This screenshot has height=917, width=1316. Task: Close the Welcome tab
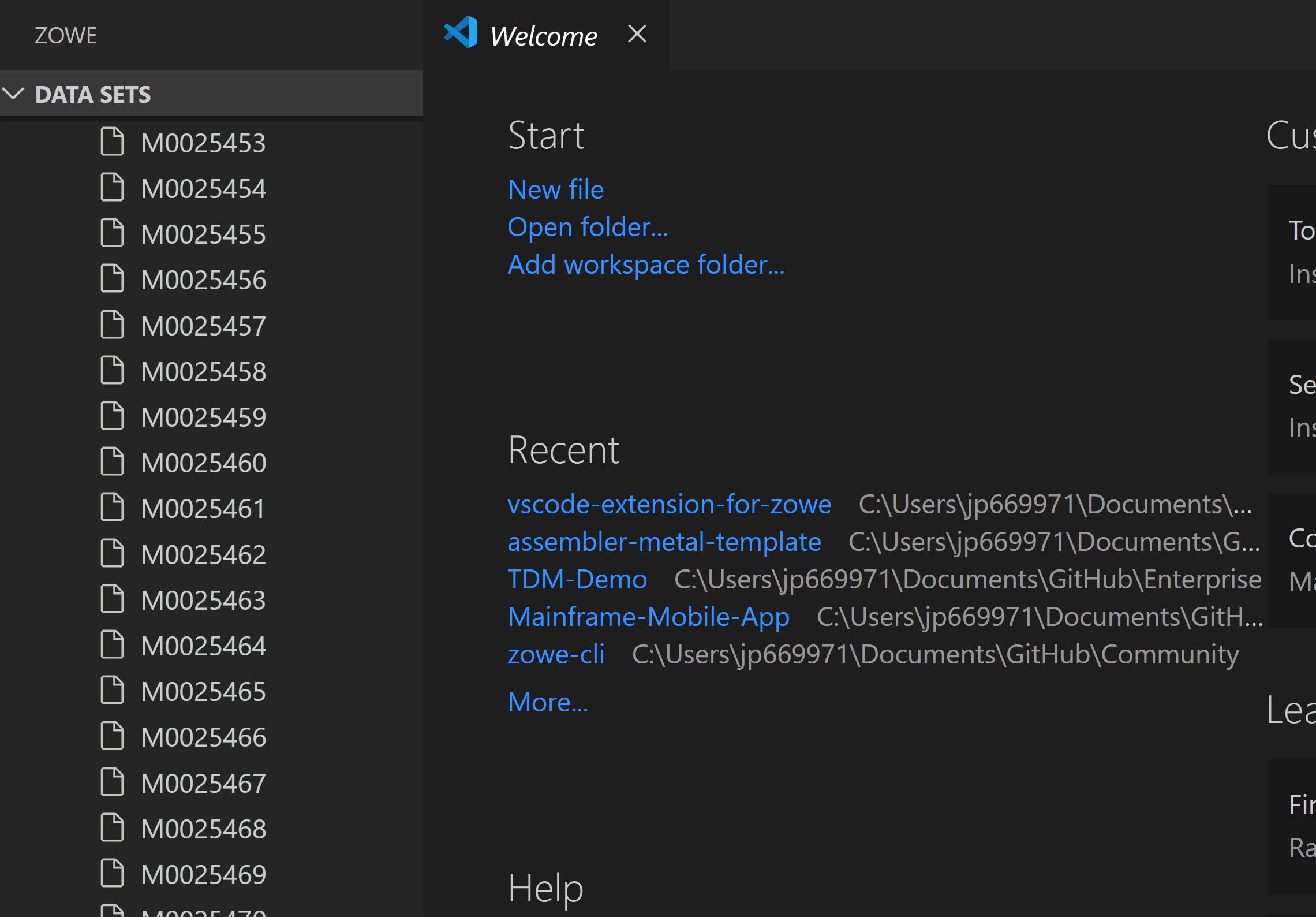(637, 34)
